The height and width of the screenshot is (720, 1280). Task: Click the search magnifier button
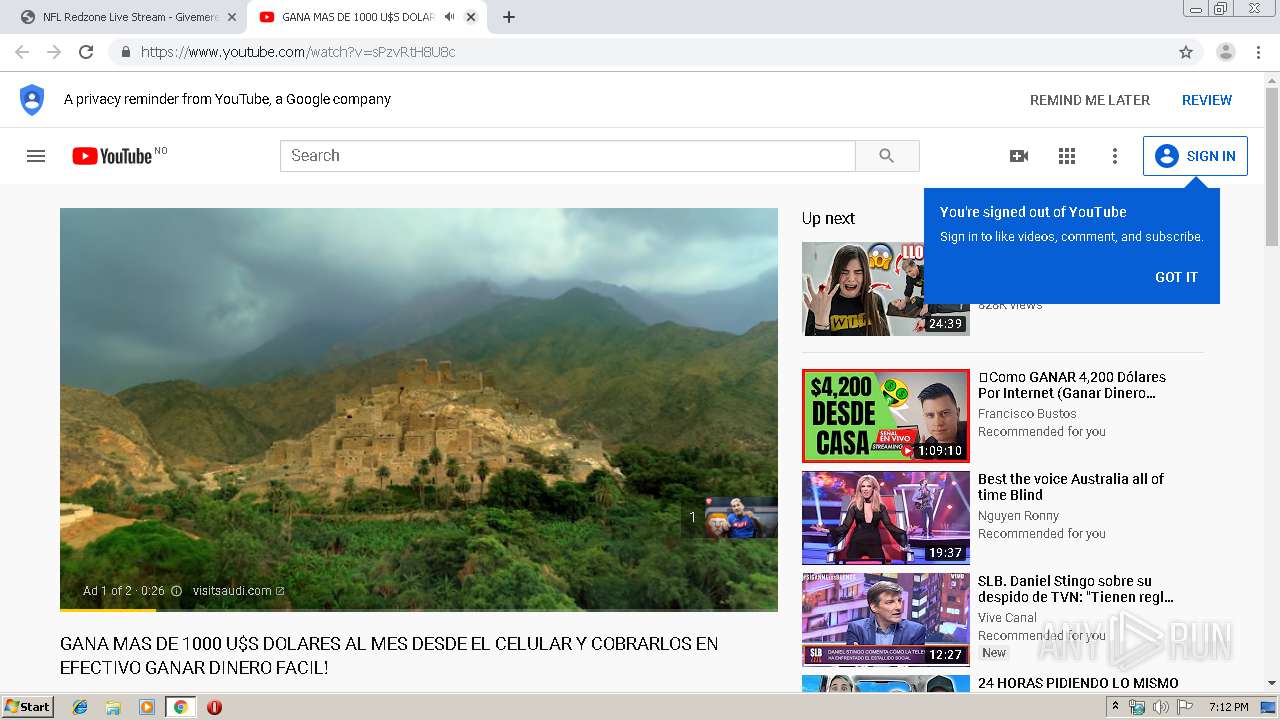tap(887, 156)
